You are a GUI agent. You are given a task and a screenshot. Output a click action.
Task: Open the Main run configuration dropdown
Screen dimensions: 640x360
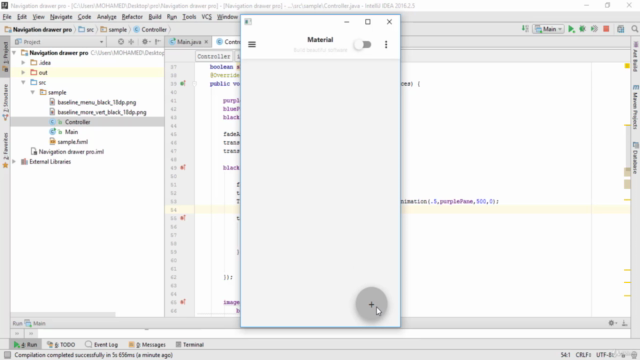[x=549, y=29]
